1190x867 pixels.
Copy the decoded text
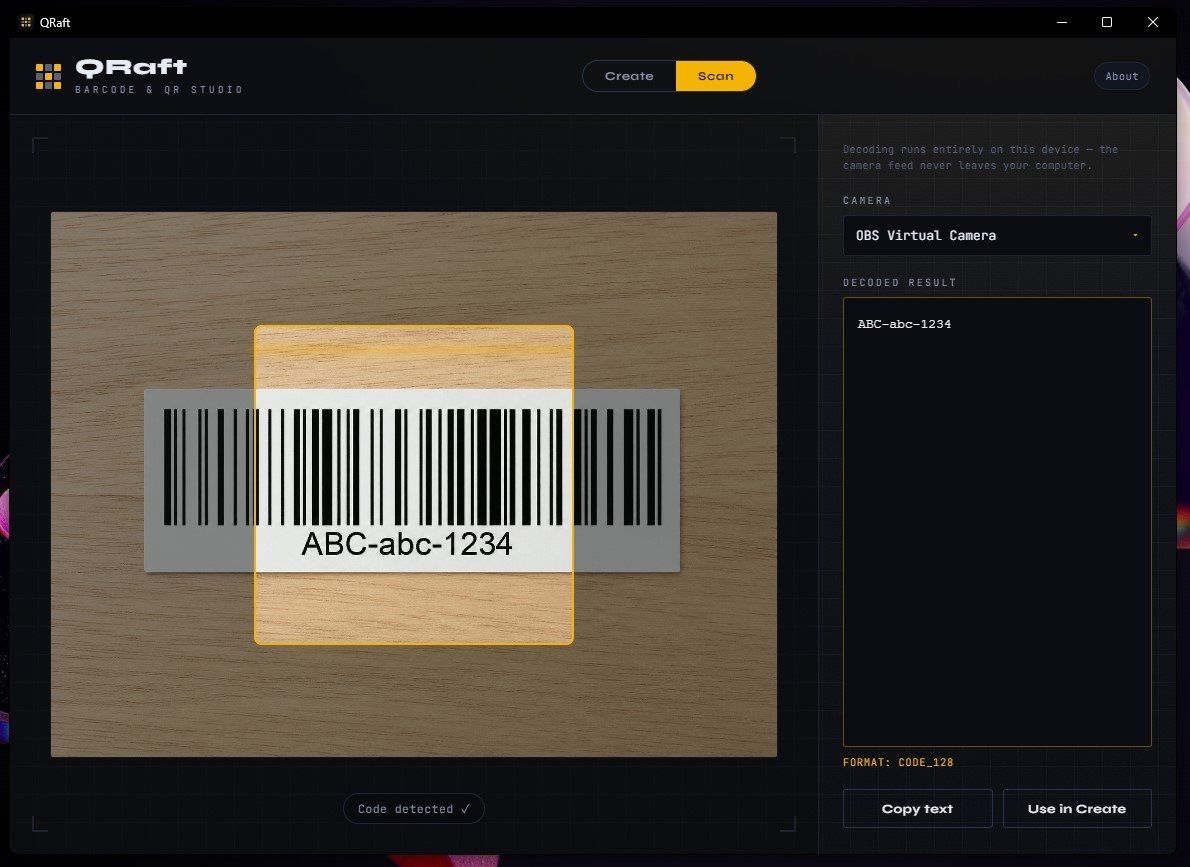918,809
